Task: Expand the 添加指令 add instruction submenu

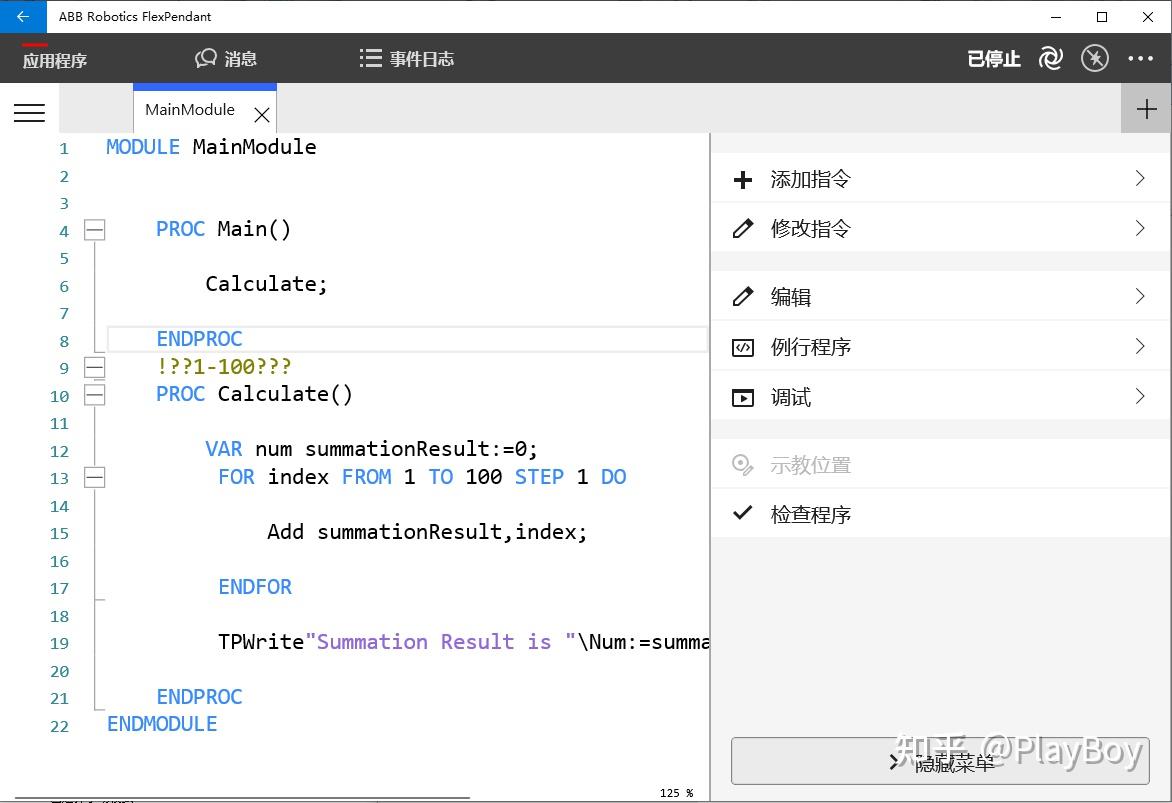Action: coord(940,180)
